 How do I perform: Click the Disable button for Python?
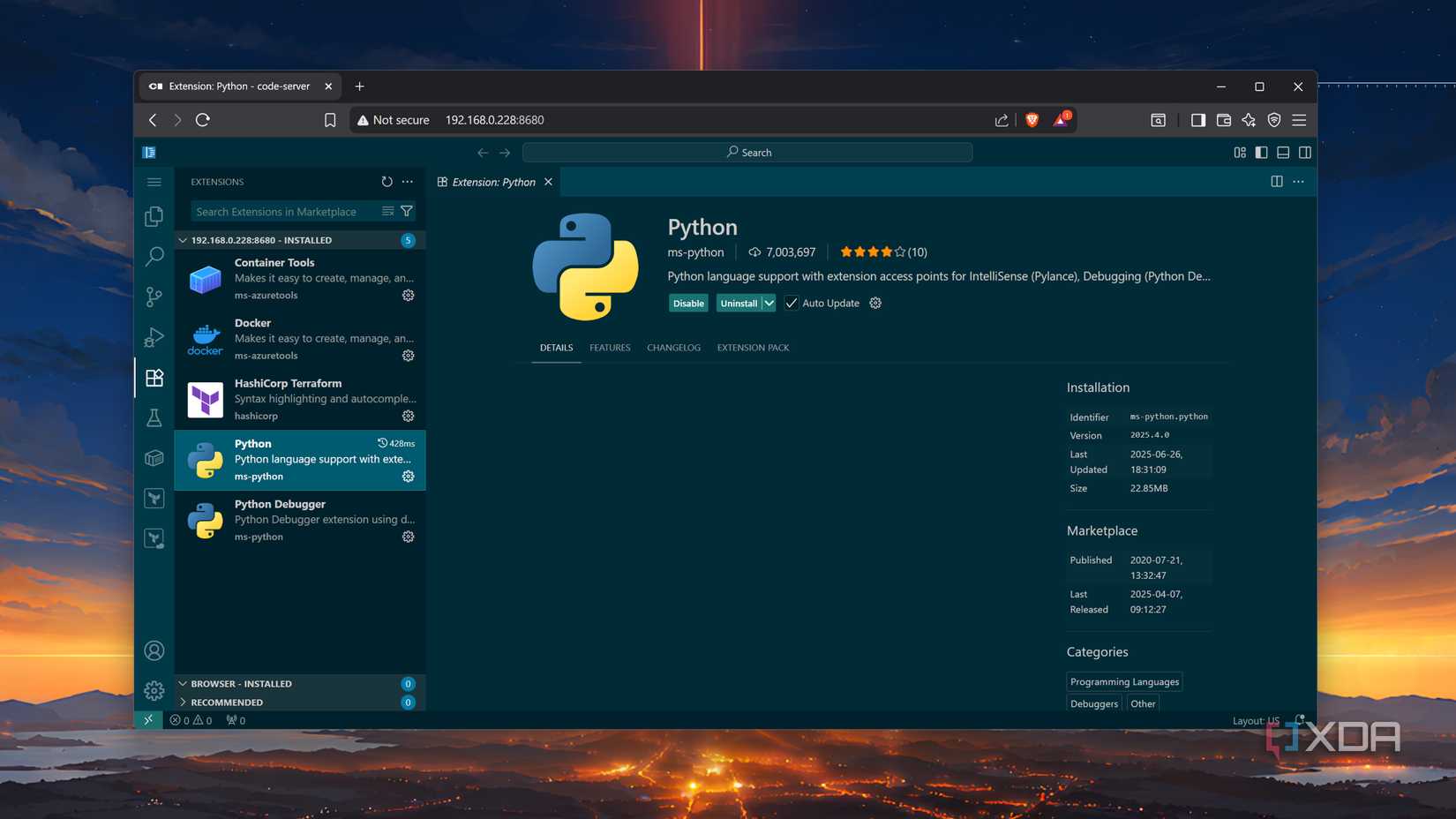[x=688, y=303]
